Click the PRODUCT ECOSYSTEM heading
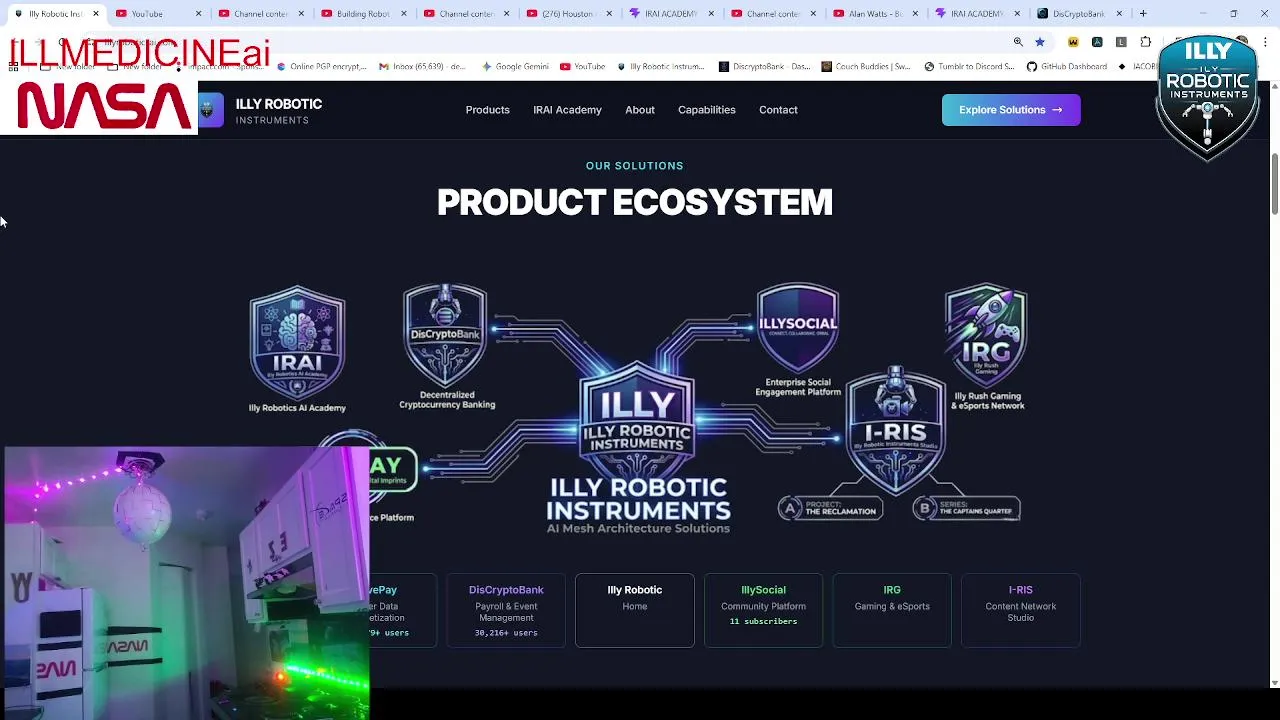 (635, 202)
